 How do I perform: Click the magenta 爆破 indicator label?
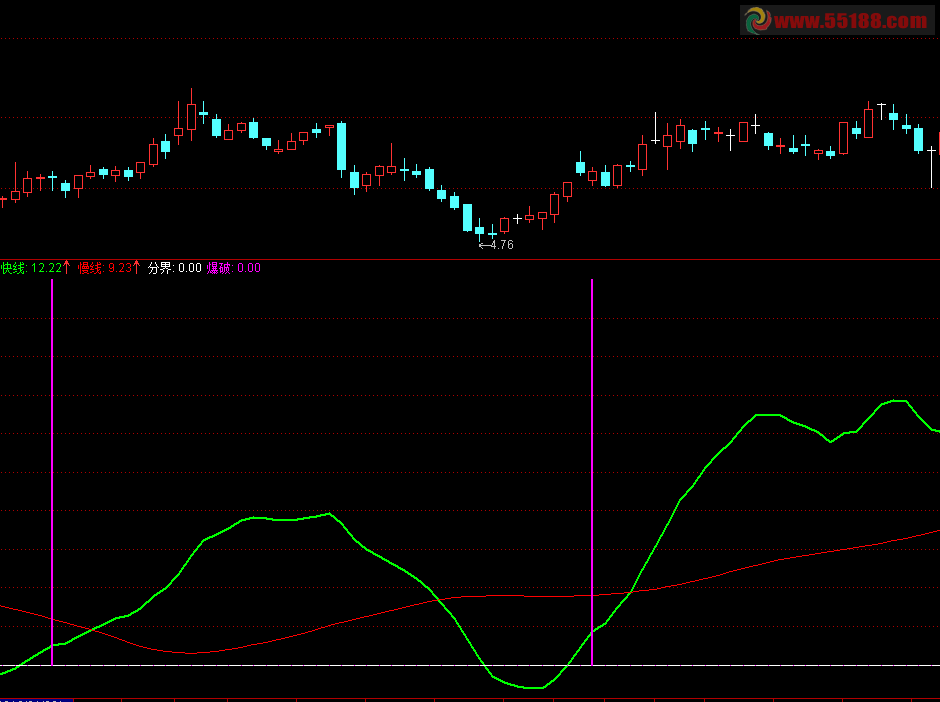219,268
